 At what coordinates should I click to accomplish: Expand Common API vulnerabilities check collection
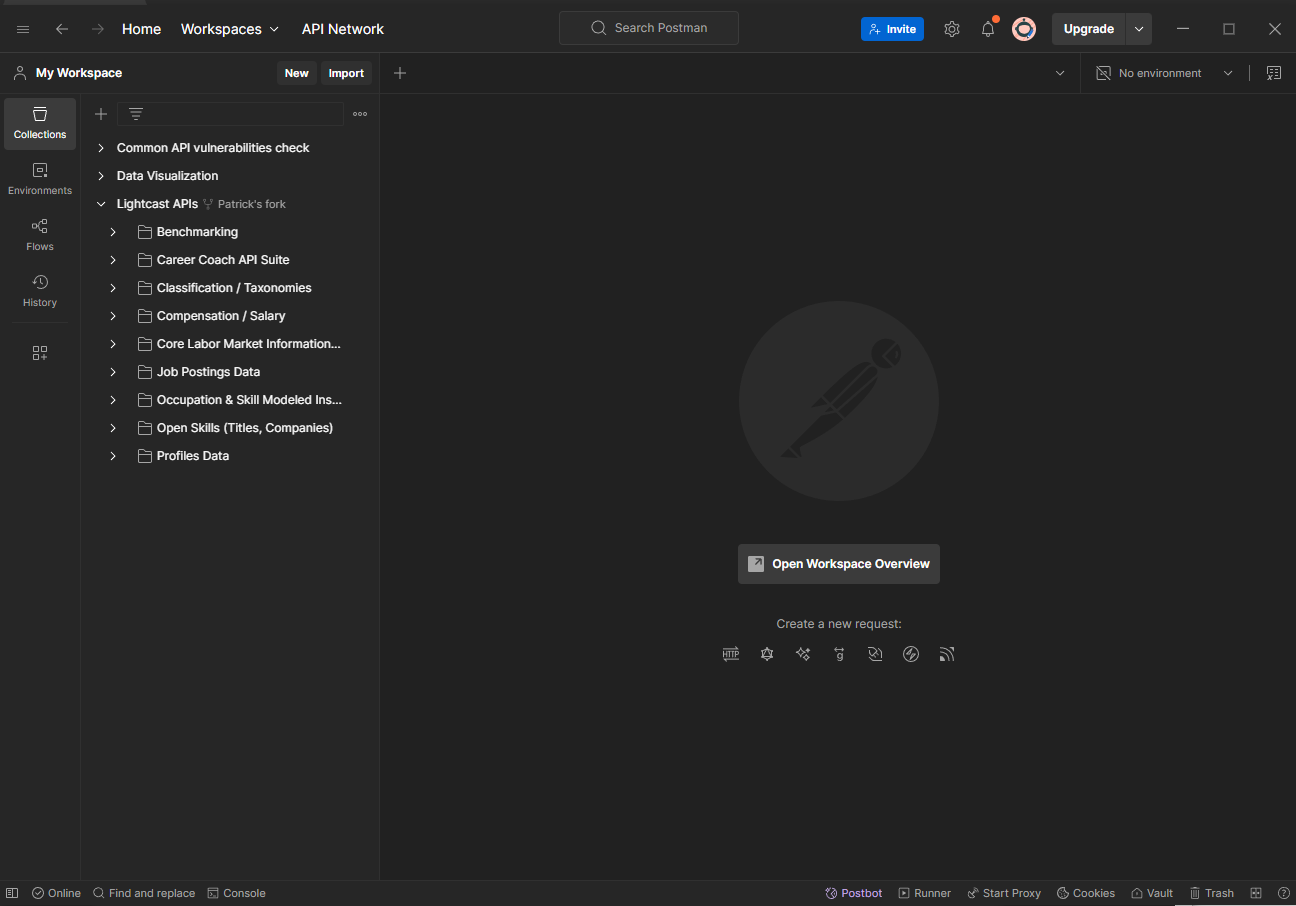101,148
